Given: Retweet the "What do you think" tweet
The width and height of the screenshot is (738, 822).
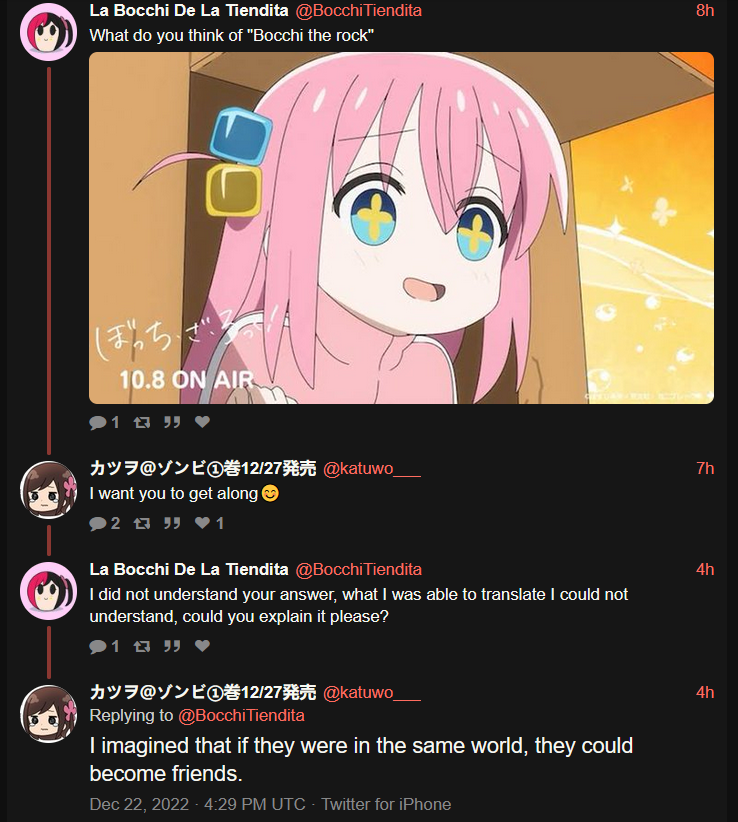Looking at the screenshot, I should (142, 422).
